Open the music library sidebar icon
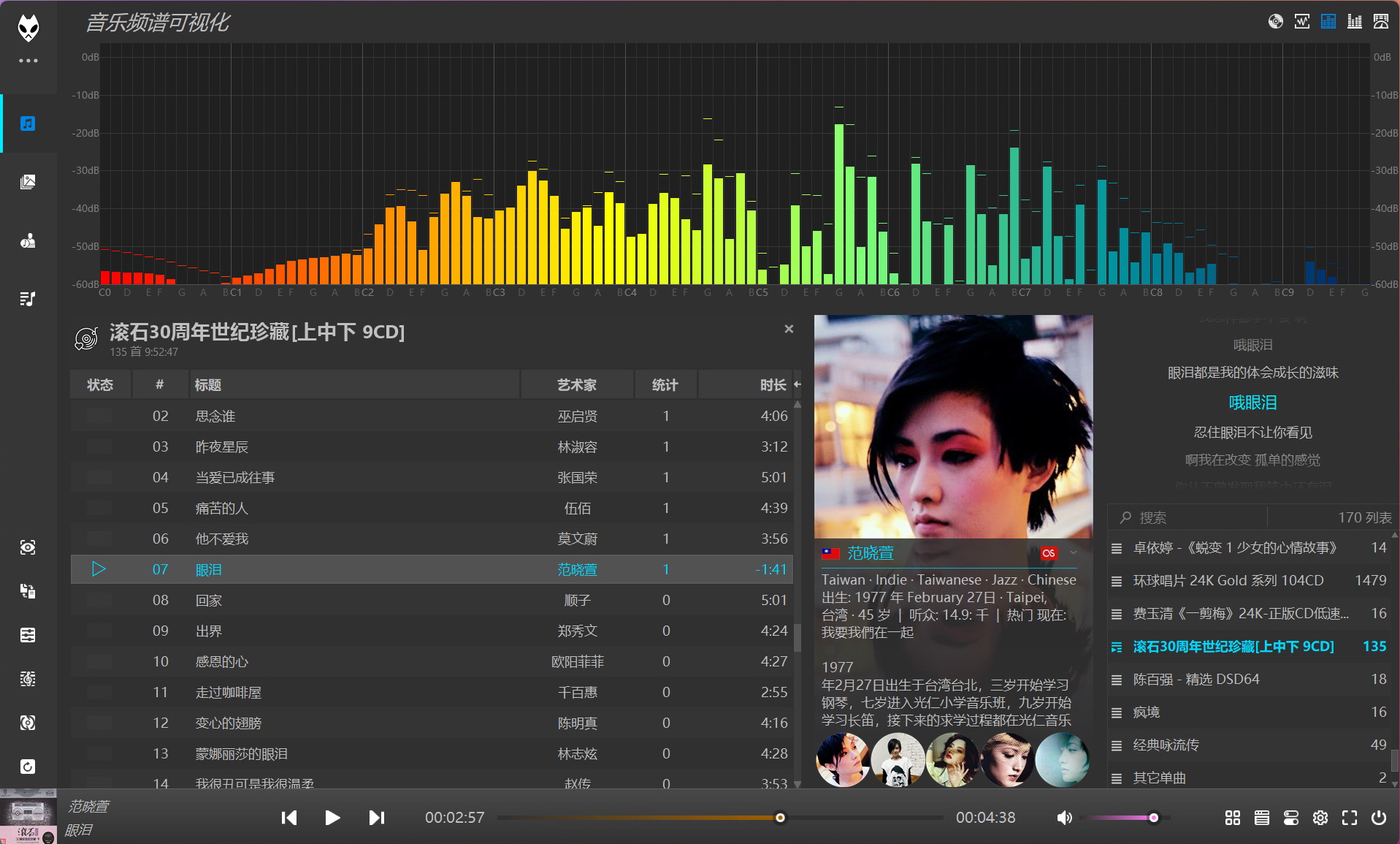The height and width of the screenshot is (844, 1400). coord(28,123)
